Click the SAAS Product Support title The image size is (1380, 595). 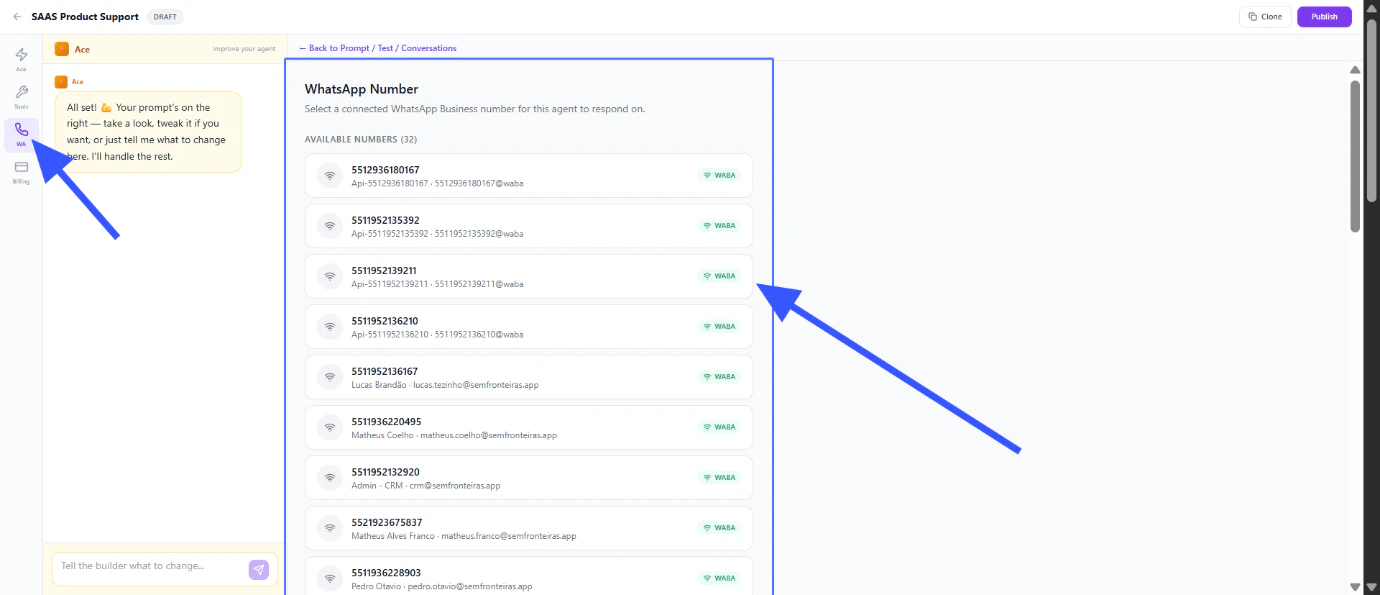pyautogui.click(x=85, y=17)
